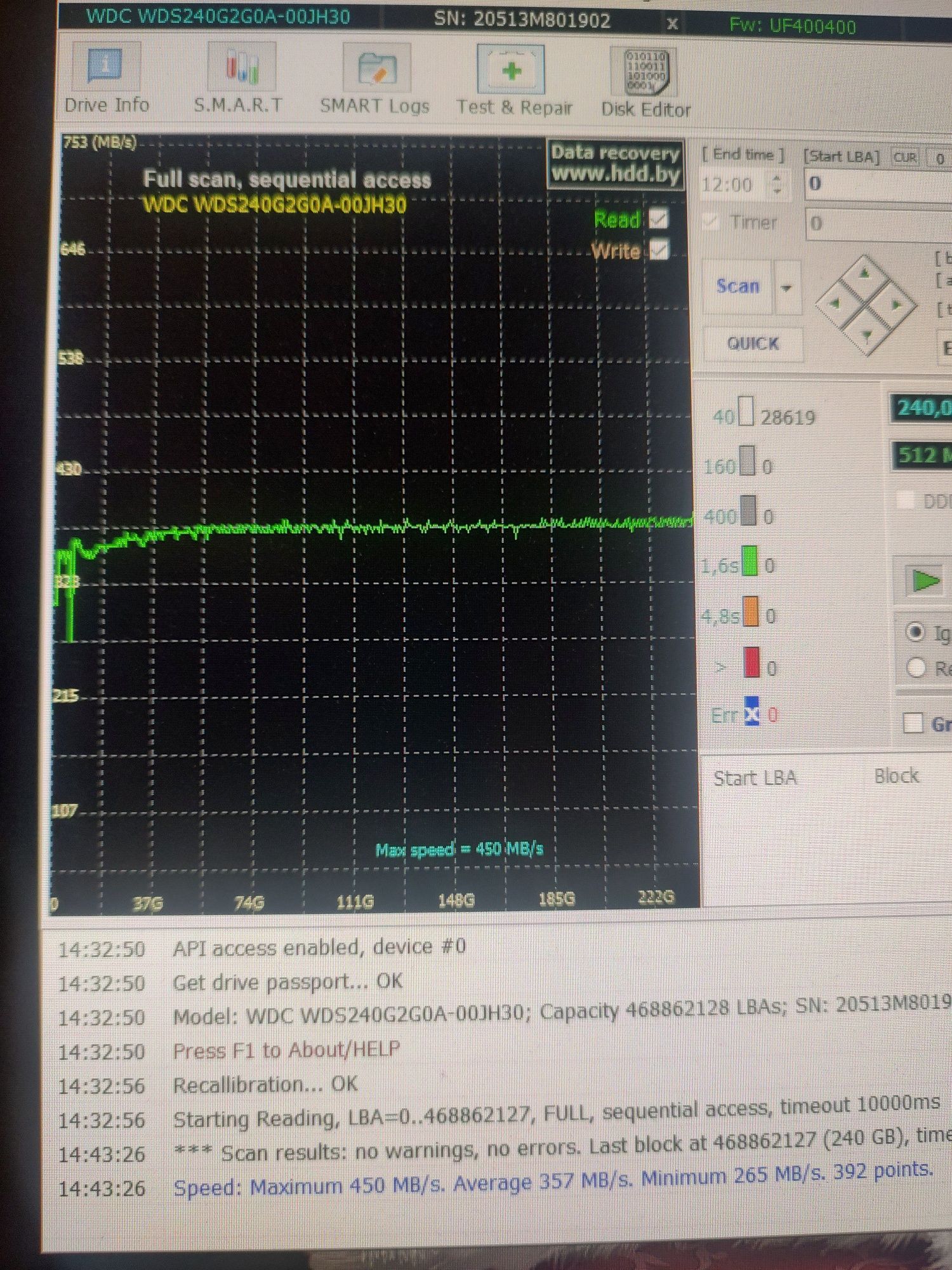The height and width of the screenshot is (1270, 952).
Task: Click the 40 ms block indicator
Action: pyautogui.click(x=746, y=411)
